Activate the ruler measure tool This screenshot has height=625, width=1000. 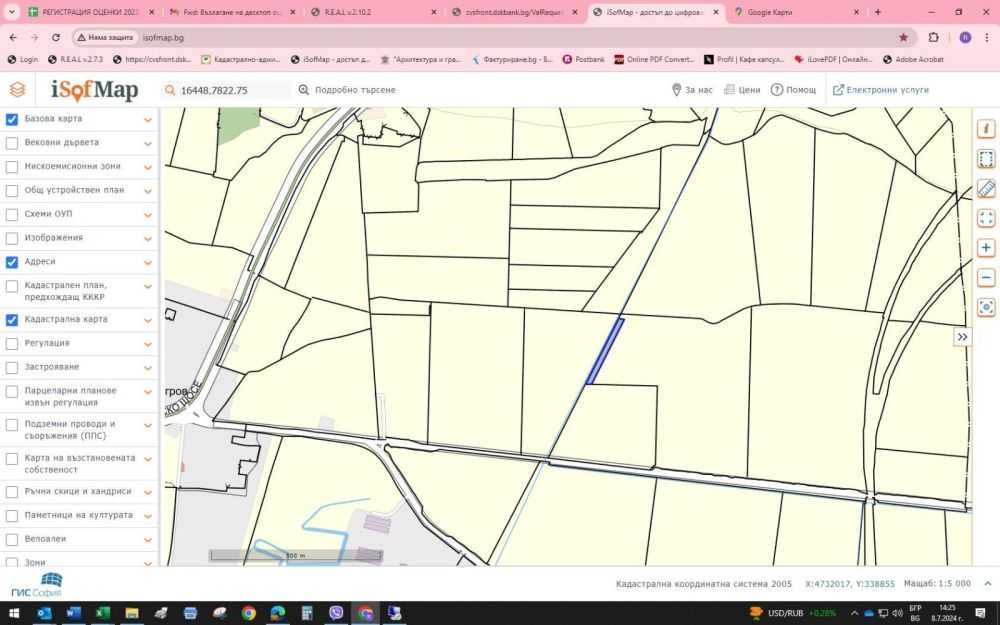(986, 188)
